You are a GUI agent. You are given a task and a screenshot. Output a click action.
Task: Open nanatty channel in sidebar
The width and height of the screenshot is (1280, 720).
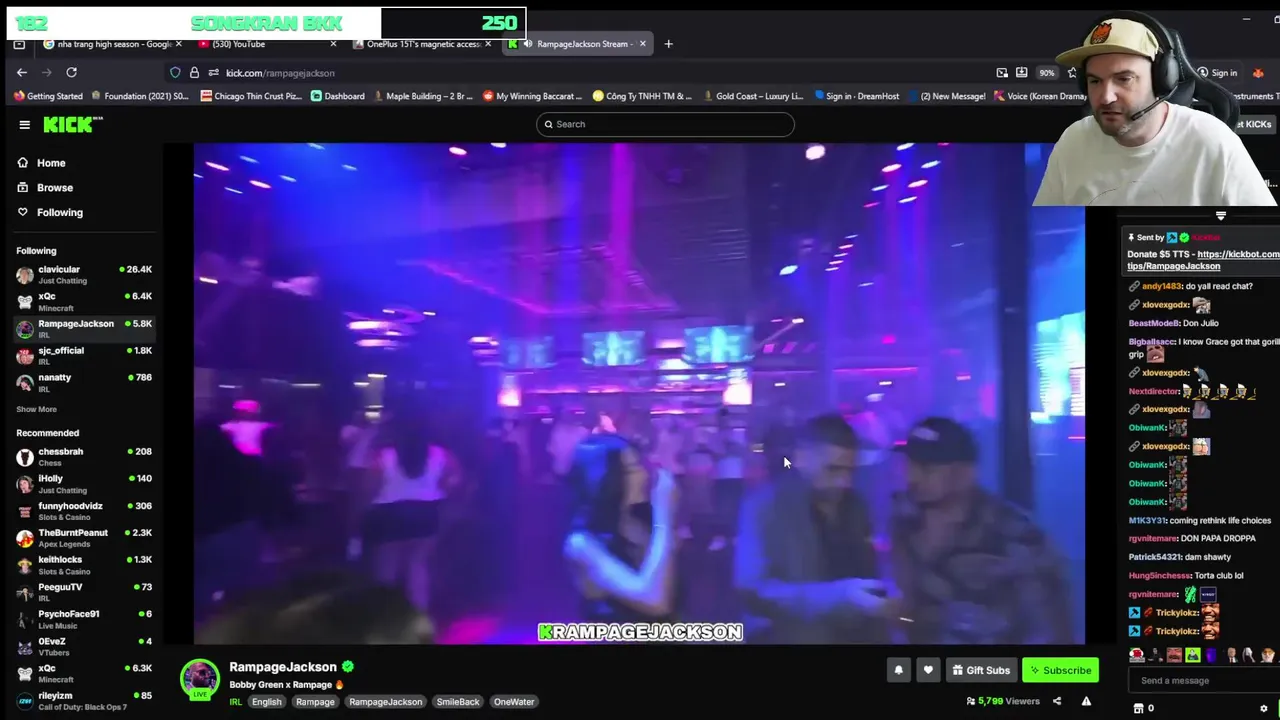[x=84, y=382]
